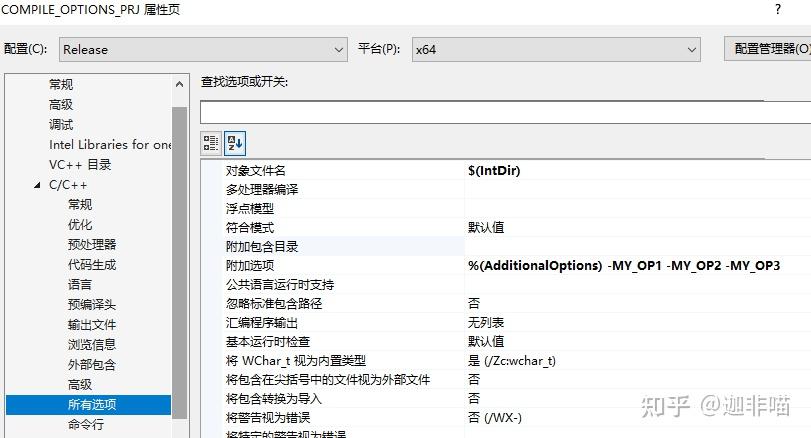
Task: Open the 配置管理器 button
Action: (x=768, y=49)
